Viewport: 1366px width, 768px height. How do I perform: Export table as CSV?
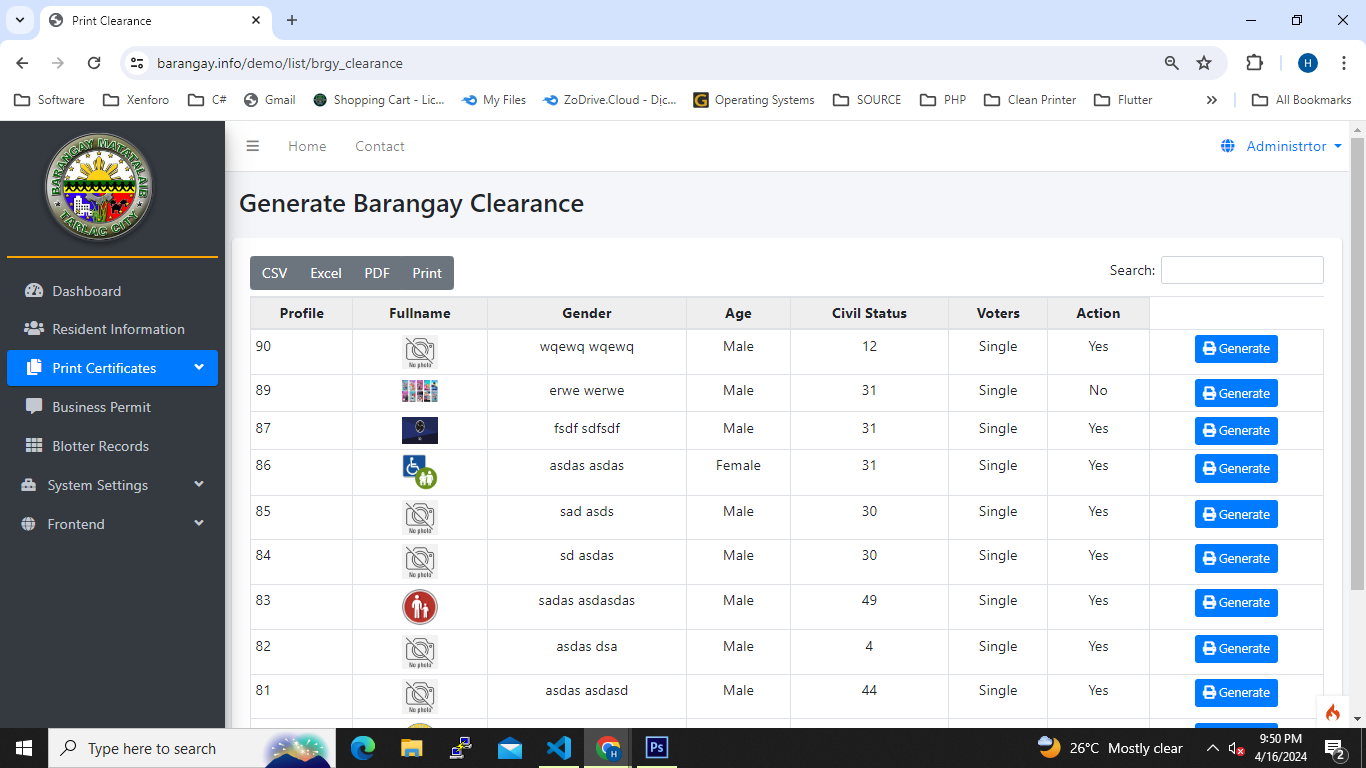click(x=274, y=273)
